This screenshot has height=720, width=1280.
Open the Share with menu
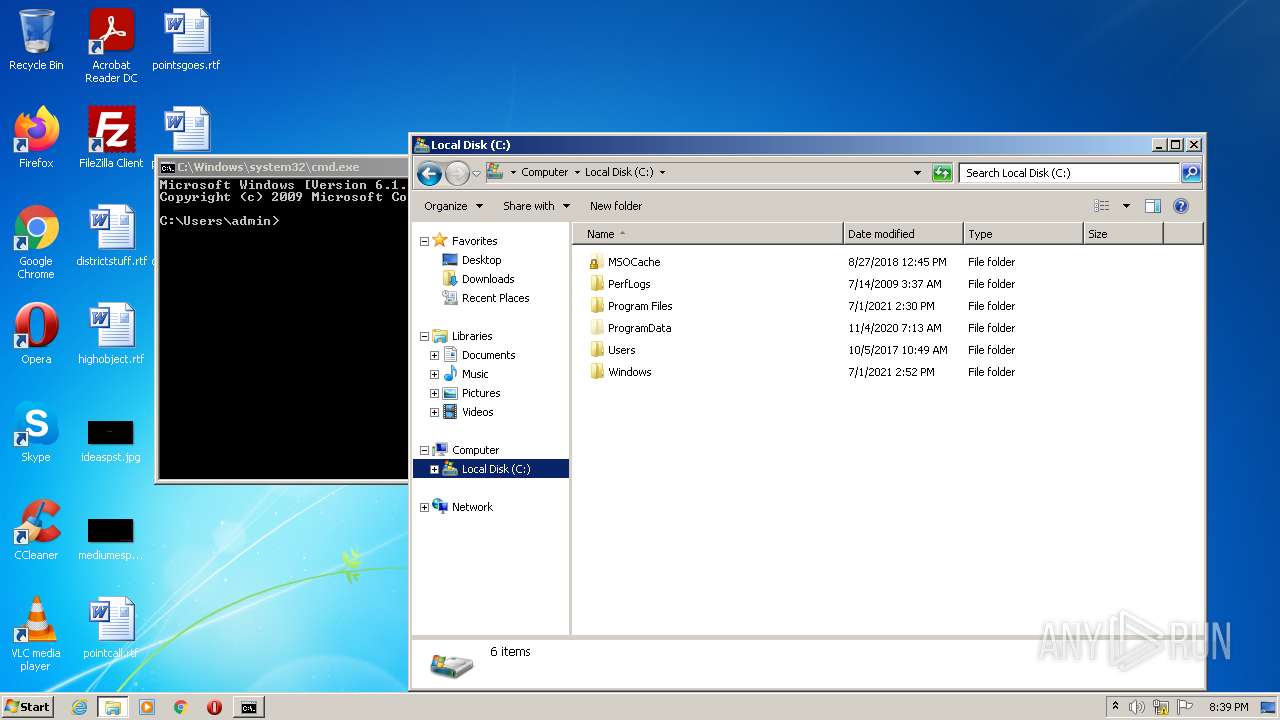[536, 206]
